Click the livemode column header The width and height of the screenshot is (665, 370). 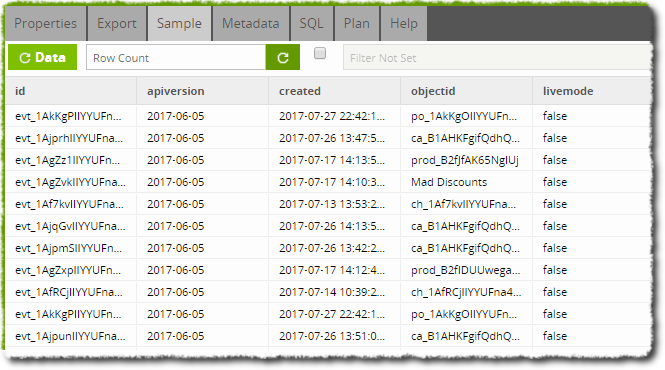(x=592, y=91)
